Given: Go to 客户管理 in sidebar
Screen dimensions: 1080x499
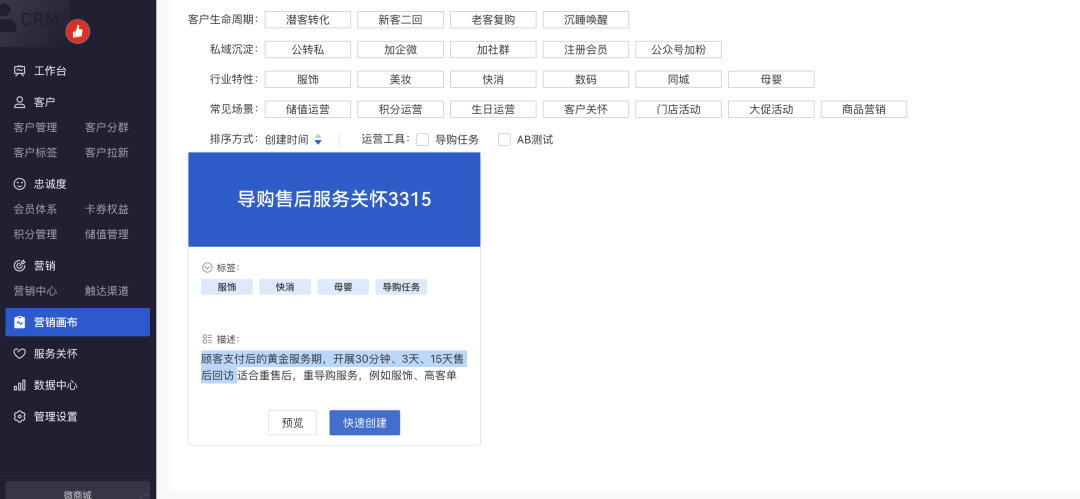Looking at the screenshot, I should coord(35,128).
